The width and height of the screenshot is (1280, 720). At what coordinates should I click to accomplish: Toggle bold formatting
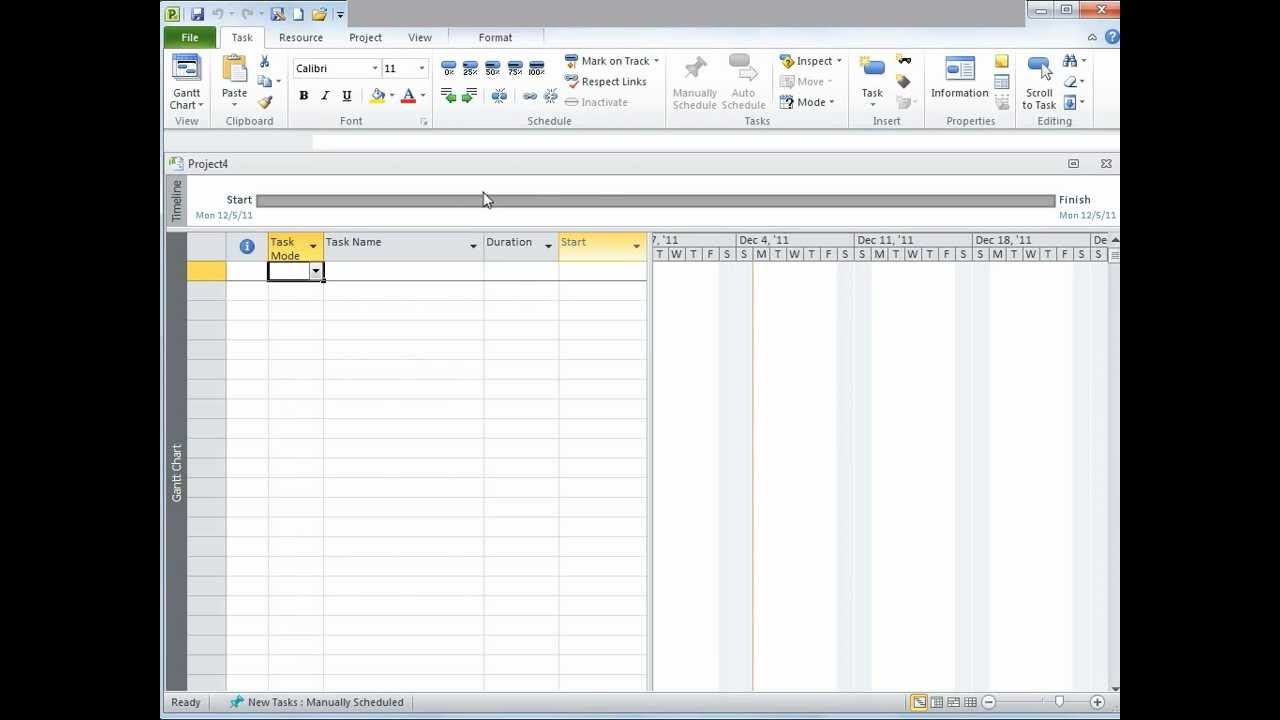[x=303, y=96]
